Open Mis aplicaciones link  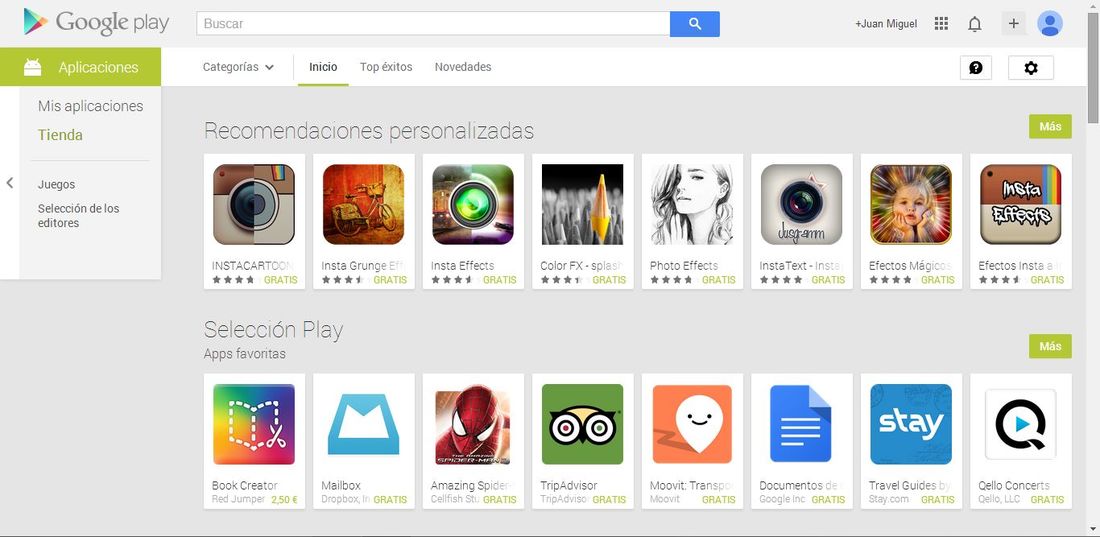[90, 106]
